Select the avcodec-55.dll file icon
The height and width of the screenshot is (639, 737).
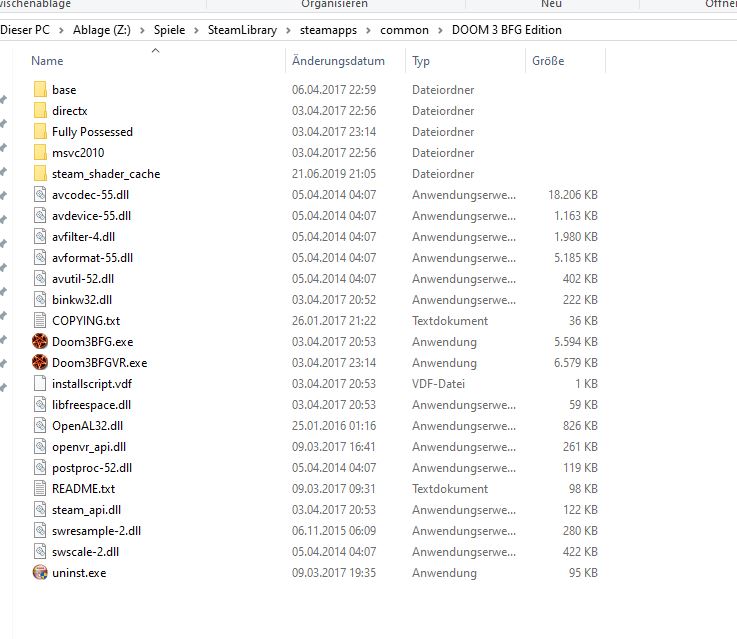coord(40,195)
